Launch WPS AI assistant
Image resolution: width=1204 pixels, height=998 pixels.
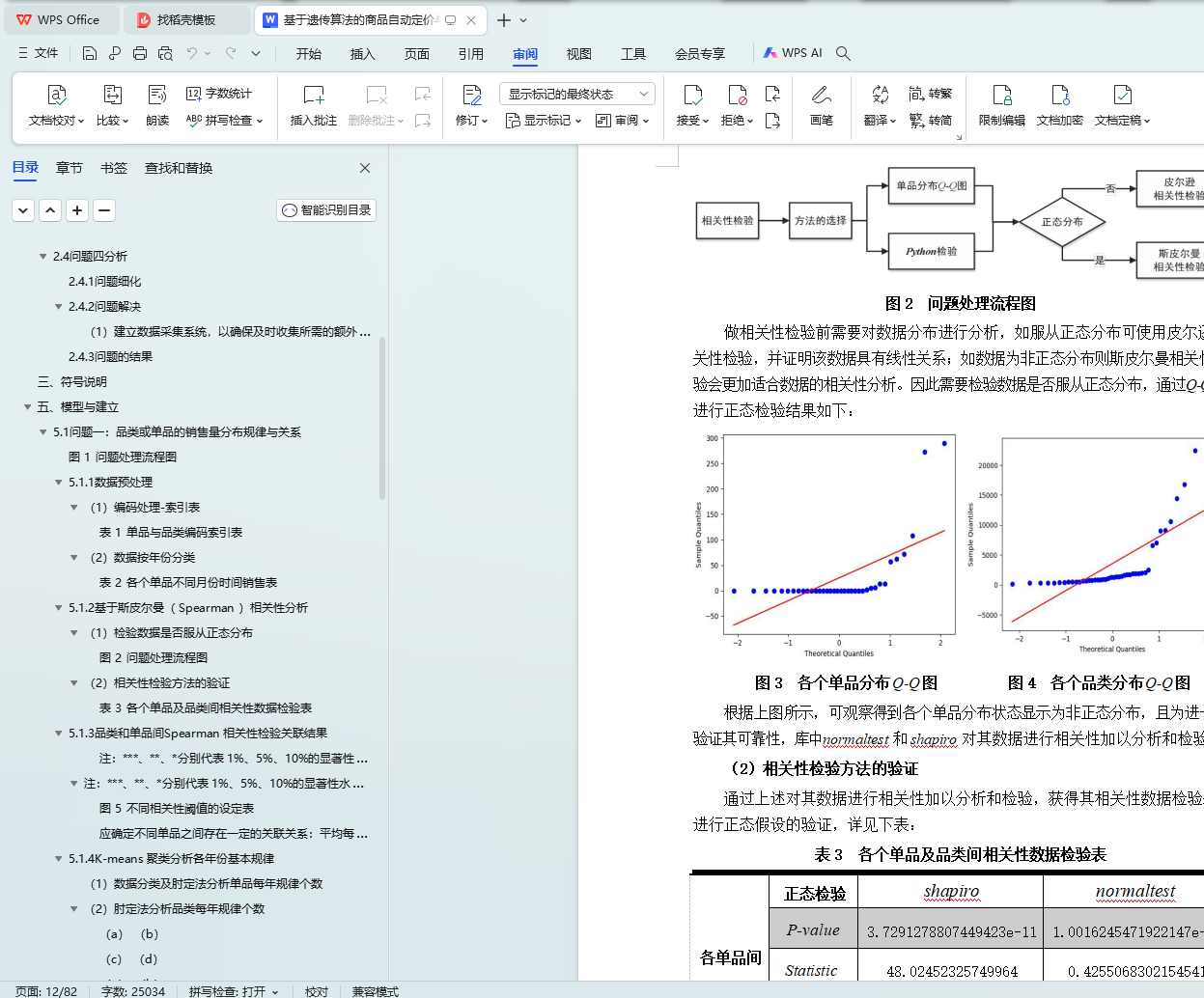click(793, 53)
